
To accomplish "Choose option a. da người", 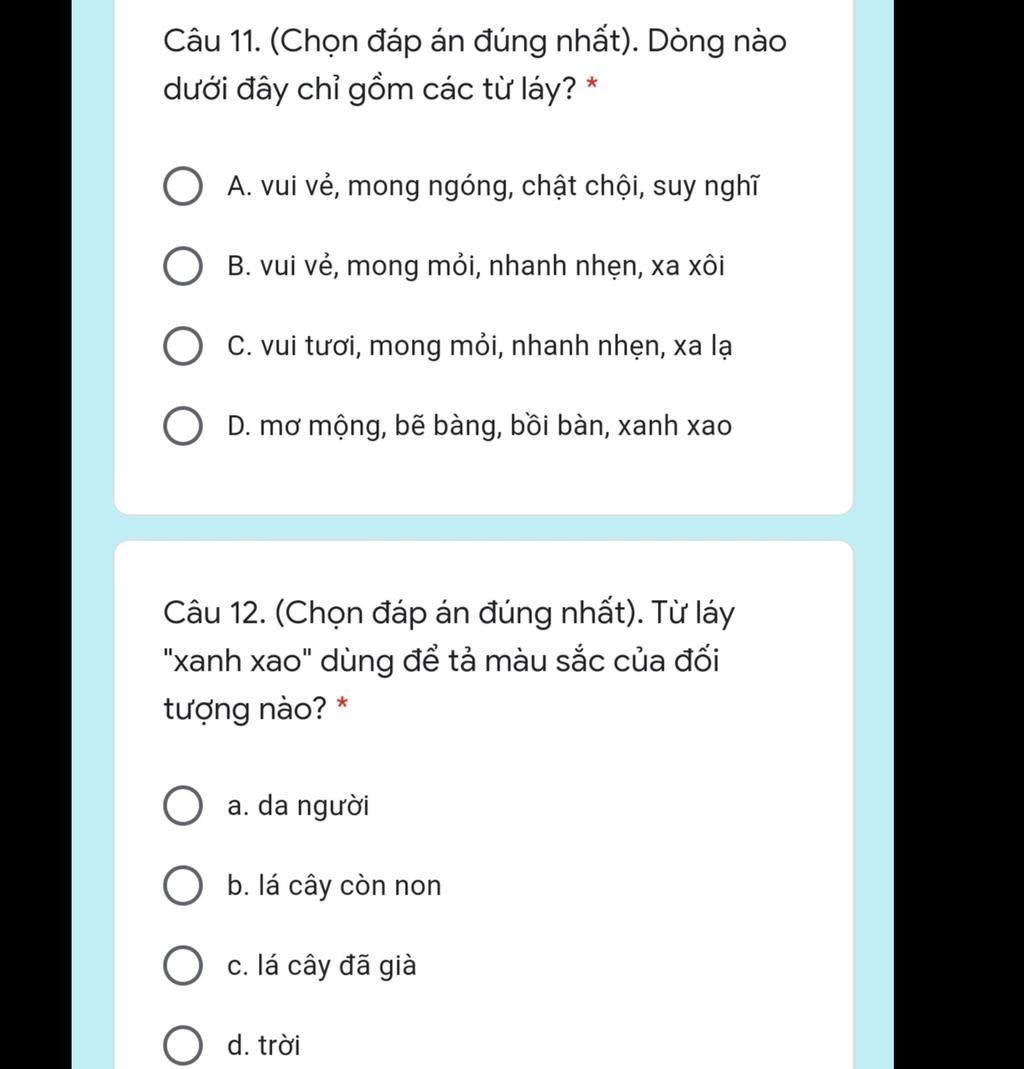I will click(183, 805).
